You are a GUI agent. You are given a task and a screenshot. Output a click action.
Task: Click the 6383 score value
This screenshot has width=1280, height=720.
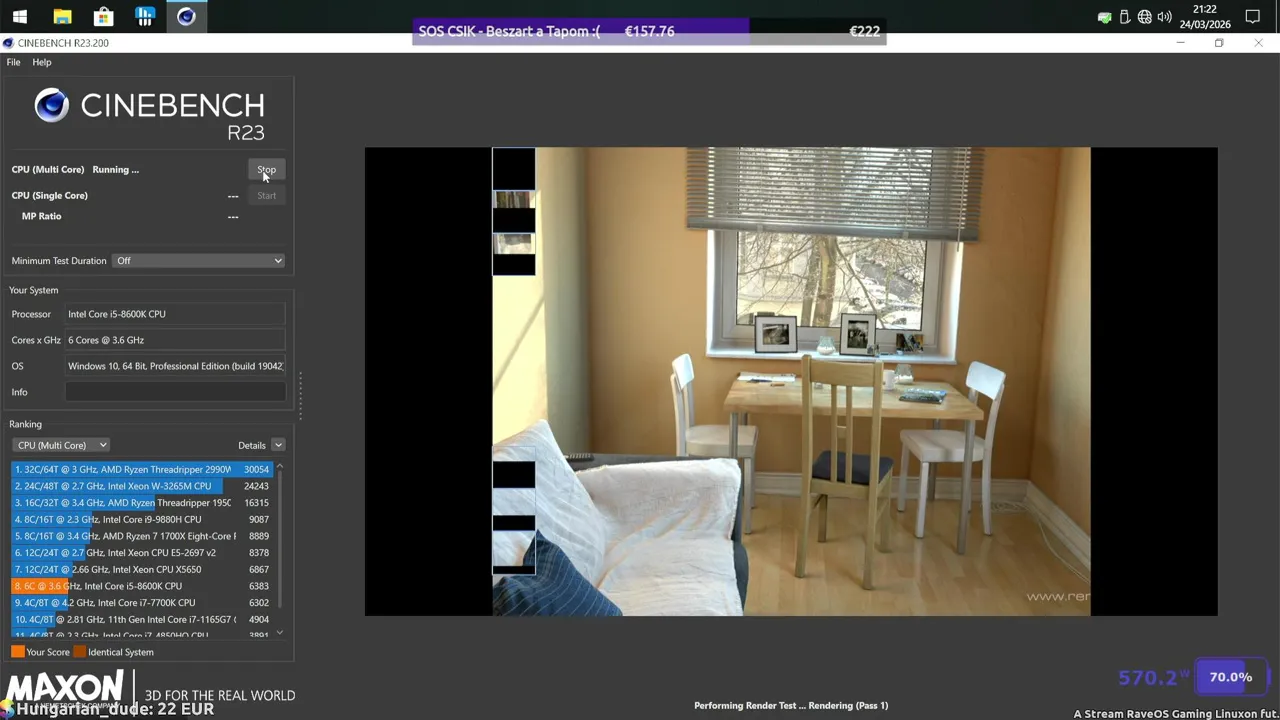point(258,586)
